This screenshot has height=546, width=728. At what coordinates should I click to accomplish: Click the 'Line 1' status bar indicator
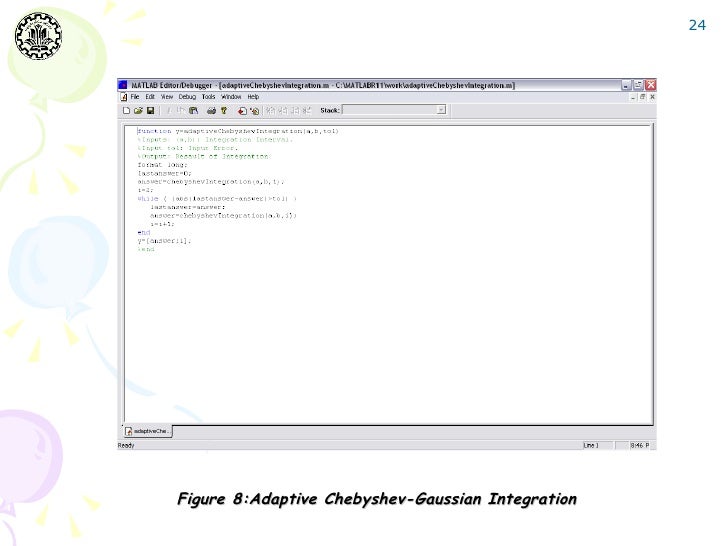click(591, 445)
